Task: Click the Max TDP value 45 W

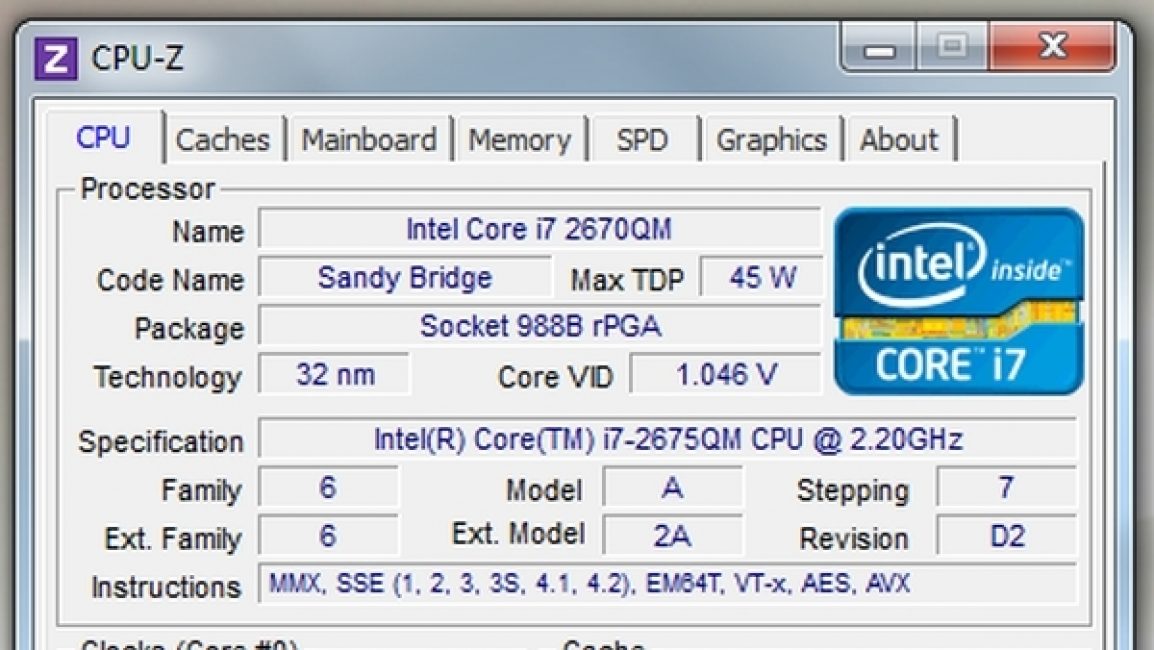Action: pos(762,278)
